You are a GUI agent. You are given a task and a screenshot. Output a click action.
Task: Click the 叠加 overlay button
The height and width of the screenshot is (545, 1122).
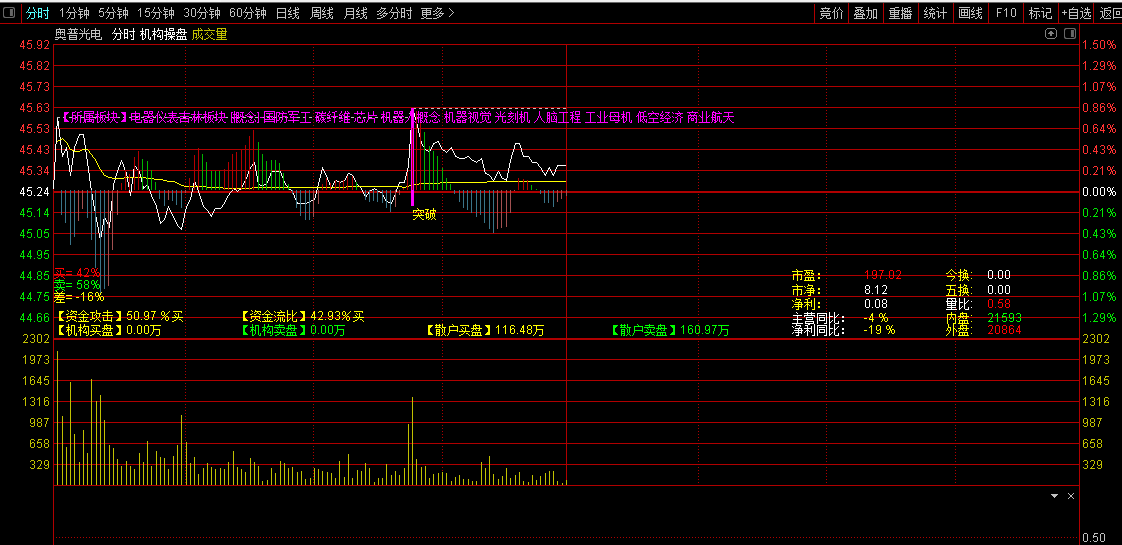click(866, 13)
